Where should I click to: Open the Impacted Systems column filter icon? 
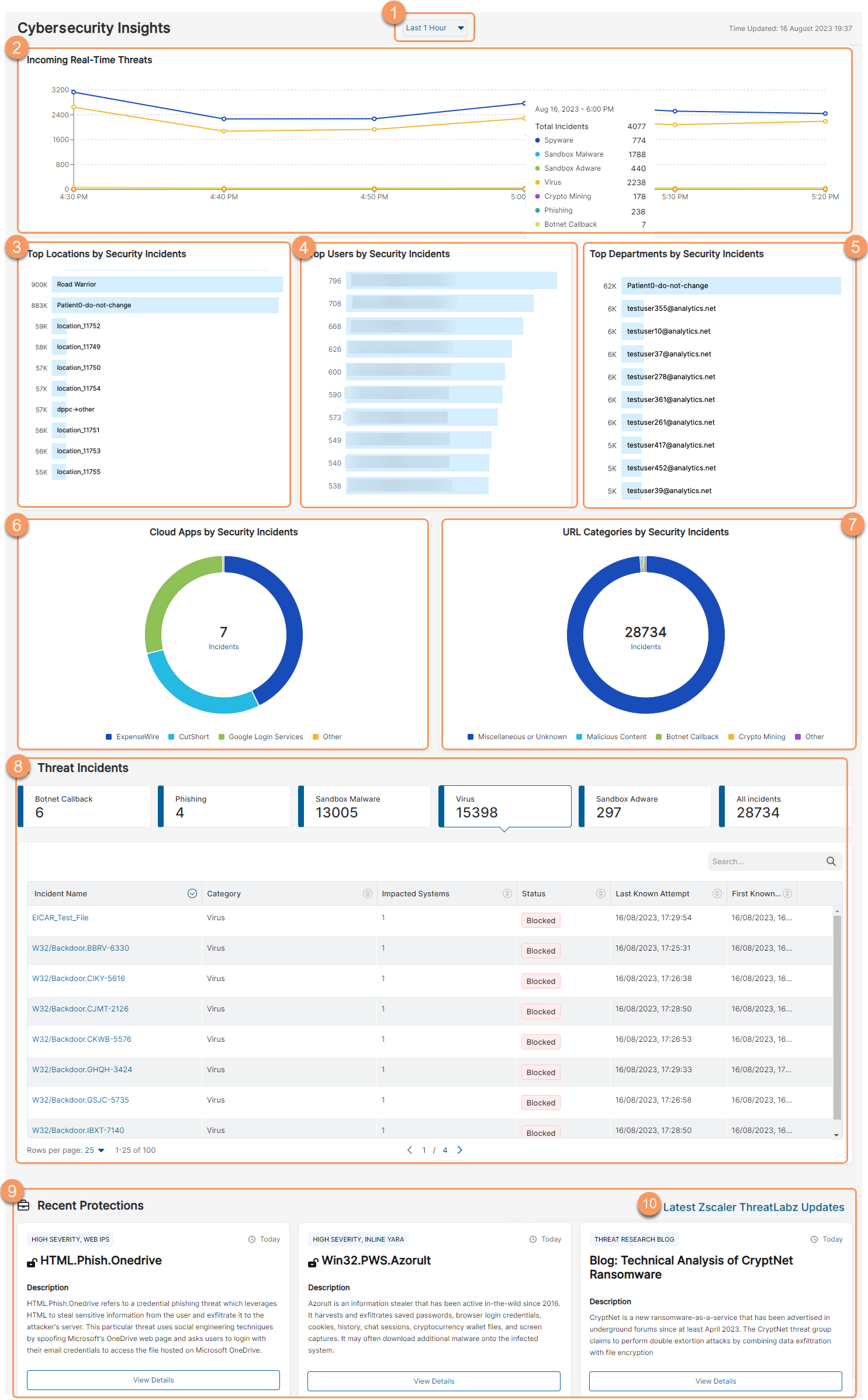coord(507,893)
